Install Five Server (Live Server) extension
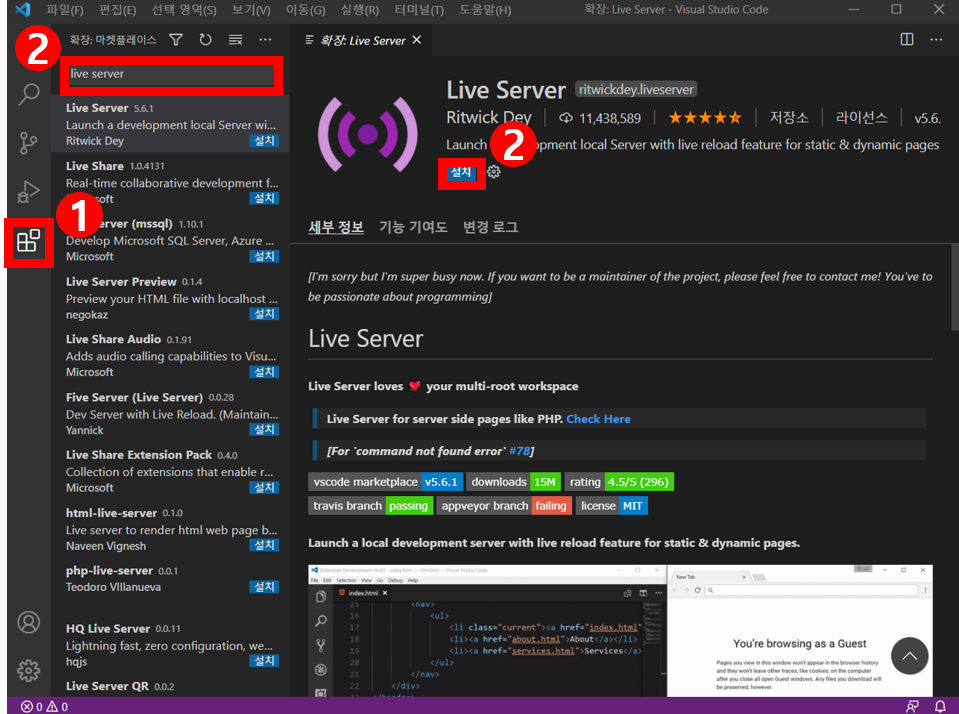The height and width of the screenshot is (714, 959). (x=264, y=430)
